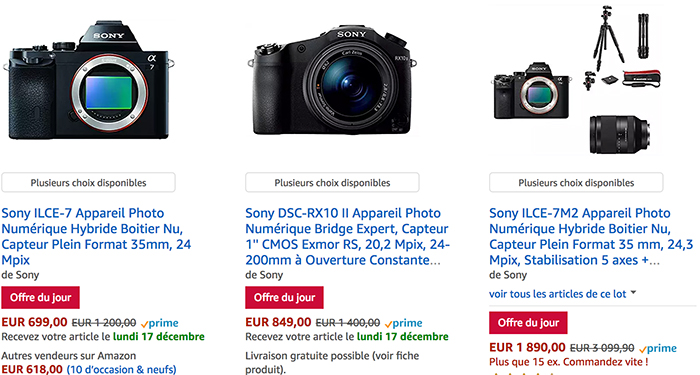This screenshot has height=375, width=700.
Task: Open the Sony ILCE-7M2 bundle image
Action: [576, 80]
